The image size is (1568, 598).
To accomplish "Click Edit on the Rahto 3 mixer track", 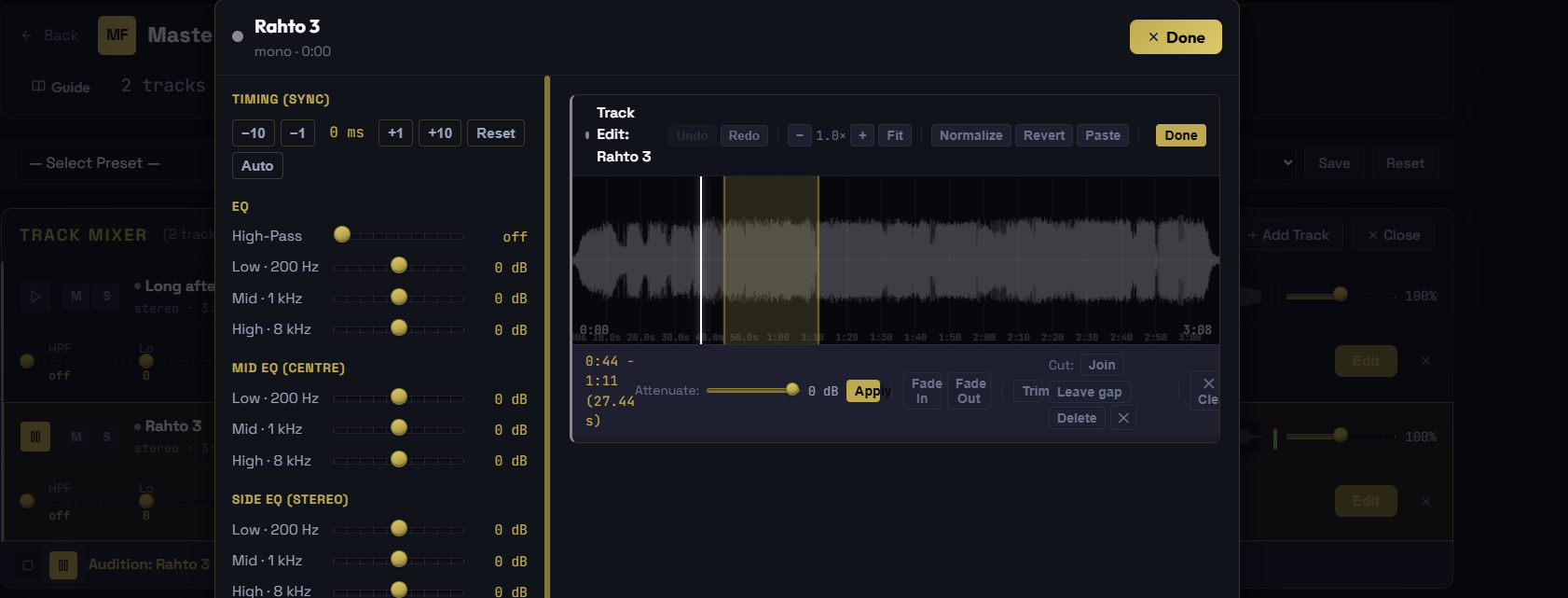I will [x=1366, y=501].
